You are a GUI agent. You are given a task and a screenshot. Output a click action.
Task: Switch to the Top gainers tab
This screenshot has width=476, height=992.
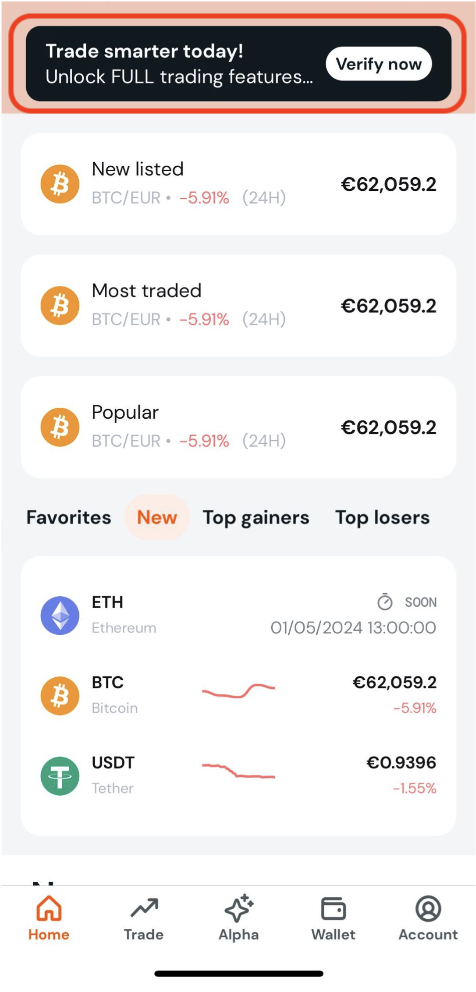pyautogui.click(x=256, y=518)
